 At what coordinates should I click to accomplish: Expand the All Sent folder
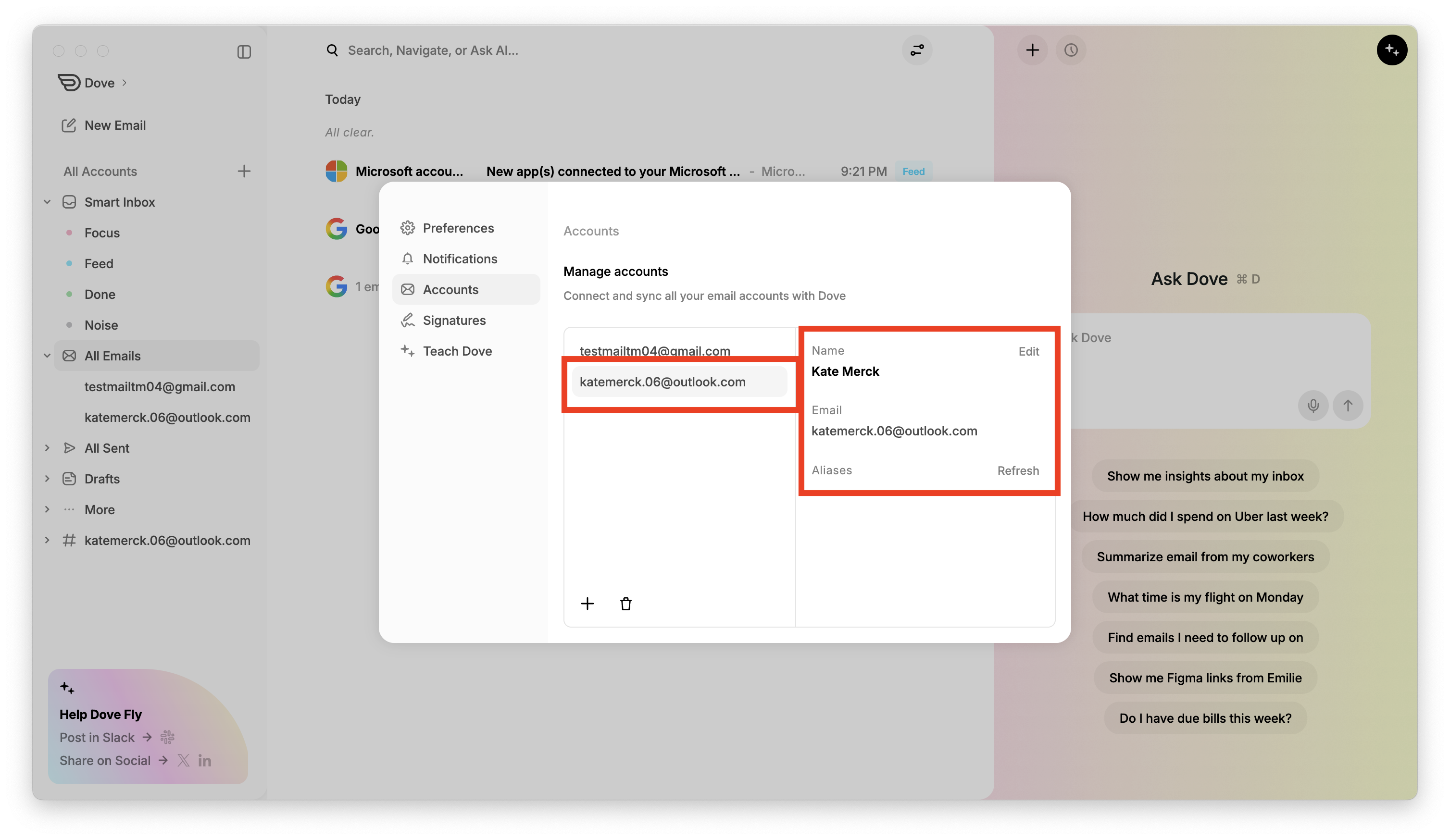point(47,448)
